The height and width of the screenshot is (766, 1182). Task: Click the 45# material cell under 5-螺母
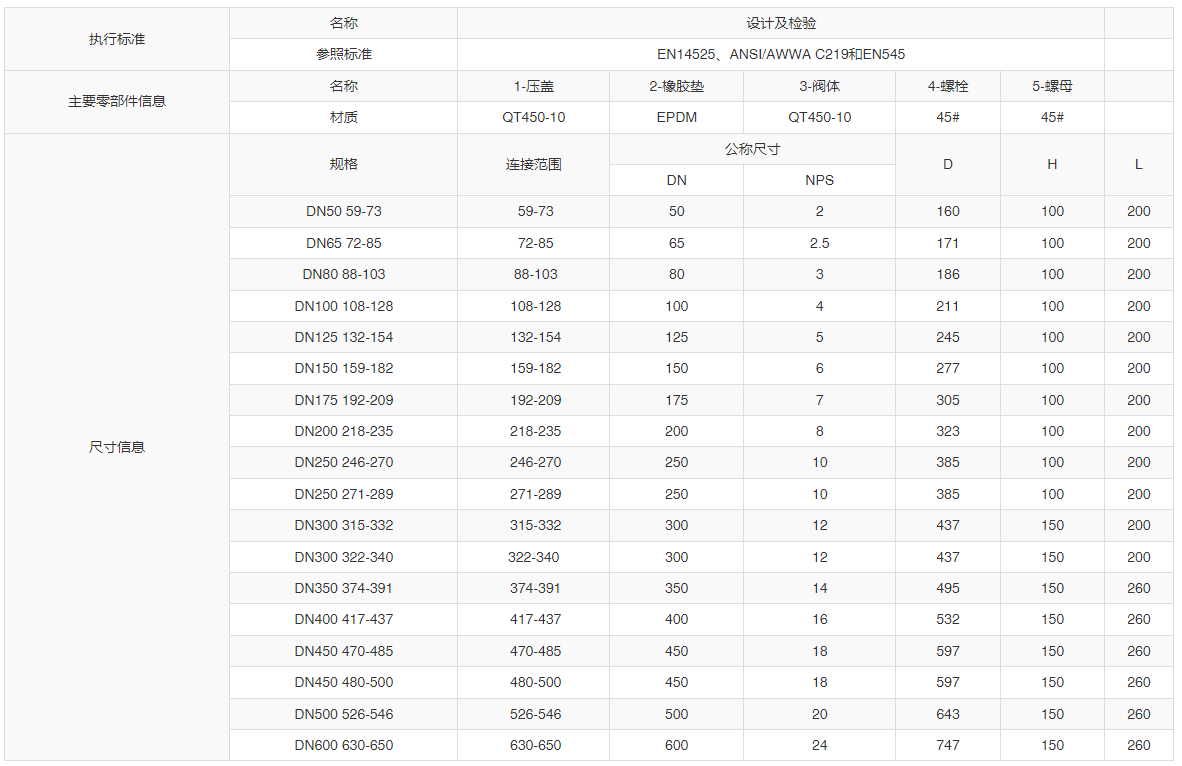click(x=1052, y=117)
